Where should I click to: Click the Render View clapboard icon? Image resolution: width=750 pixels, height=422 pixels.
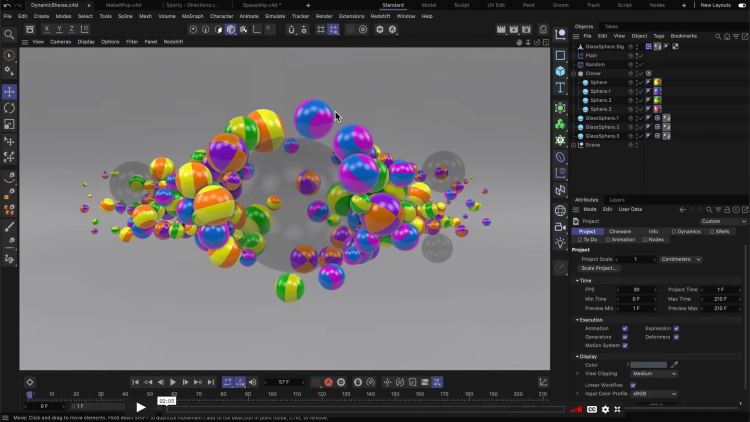[501, 29]
